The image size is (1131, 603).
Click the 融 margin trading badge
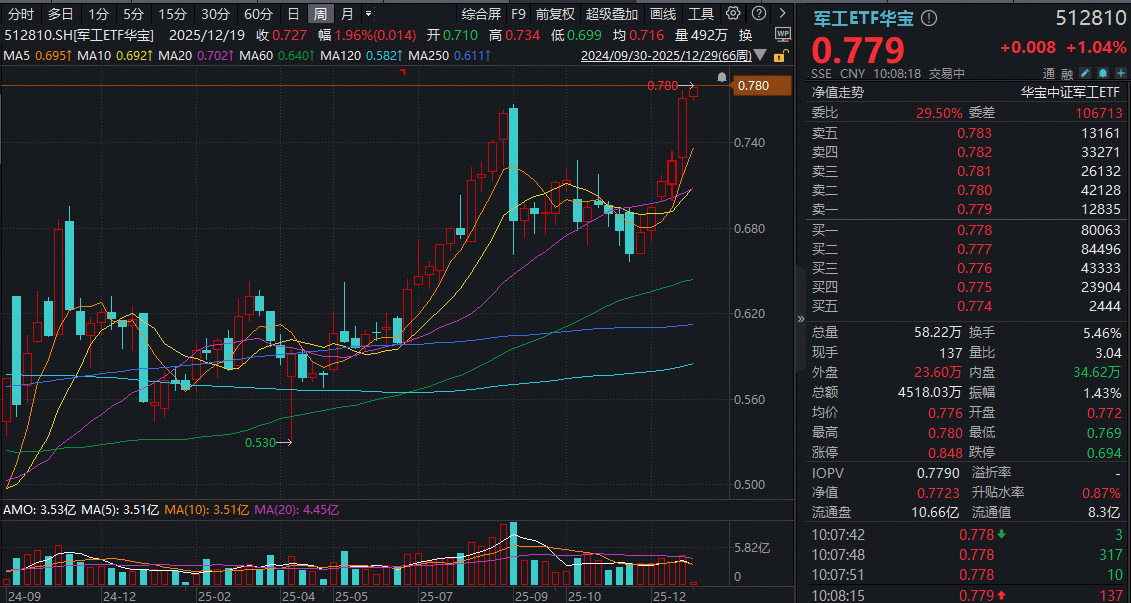coord(1067,73)
